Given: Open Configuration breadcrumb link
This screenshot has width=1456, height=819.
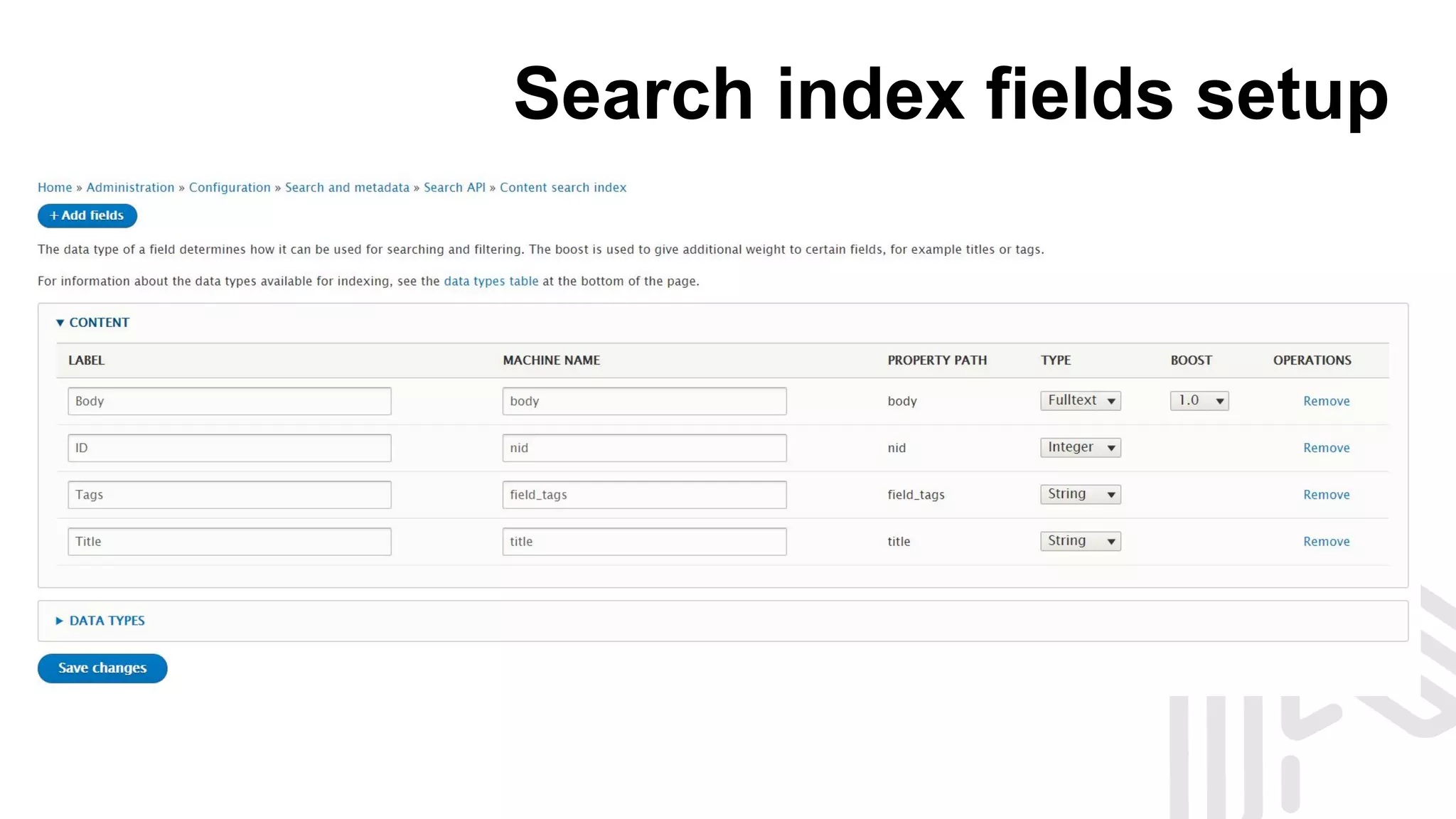Looking at the screenshot, I should click(230, 188).
